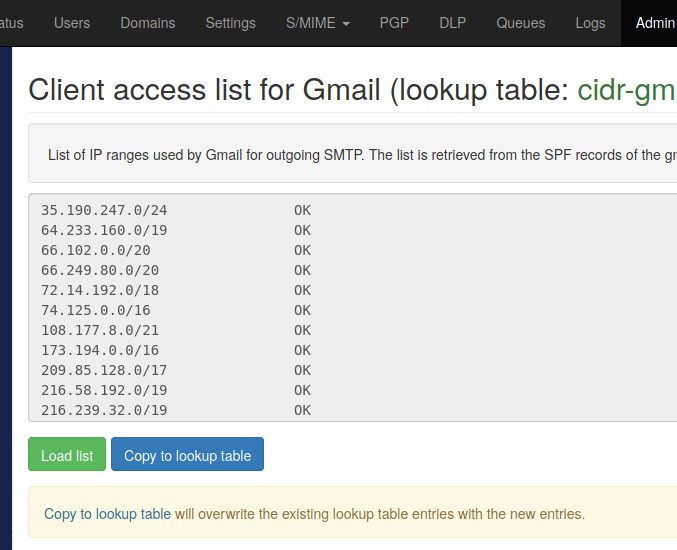
Task: Select the 35.190.247.0/24 entry
Action: click(x=104, y=210)
